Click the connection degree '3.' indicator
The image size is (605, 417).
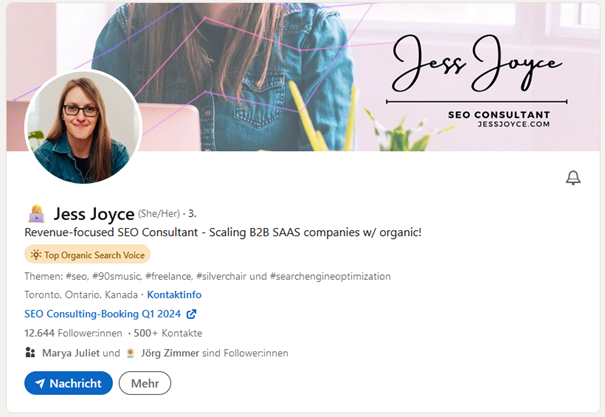click(192, 213)
